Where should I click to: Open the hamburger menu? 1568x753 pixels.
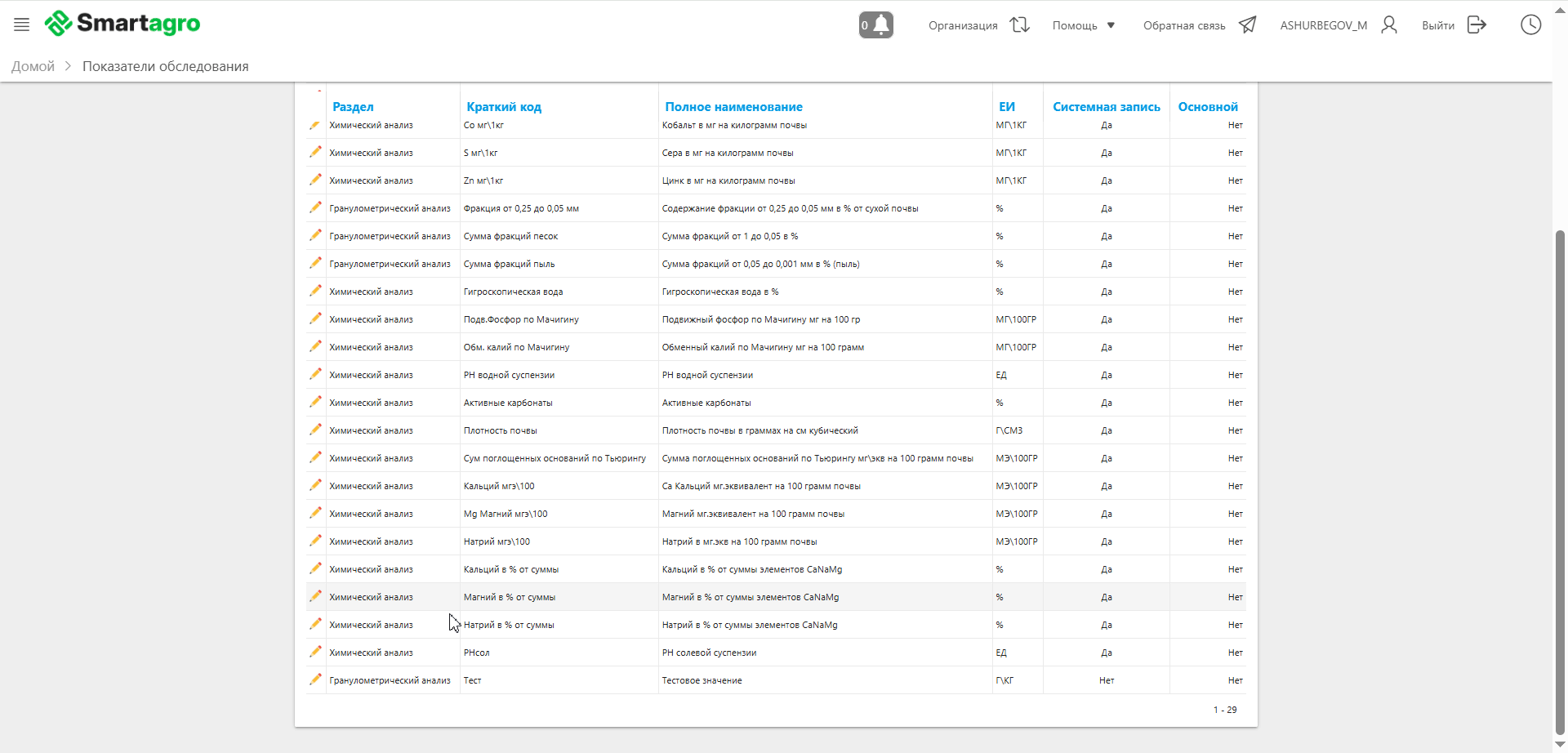click(22, 25)
